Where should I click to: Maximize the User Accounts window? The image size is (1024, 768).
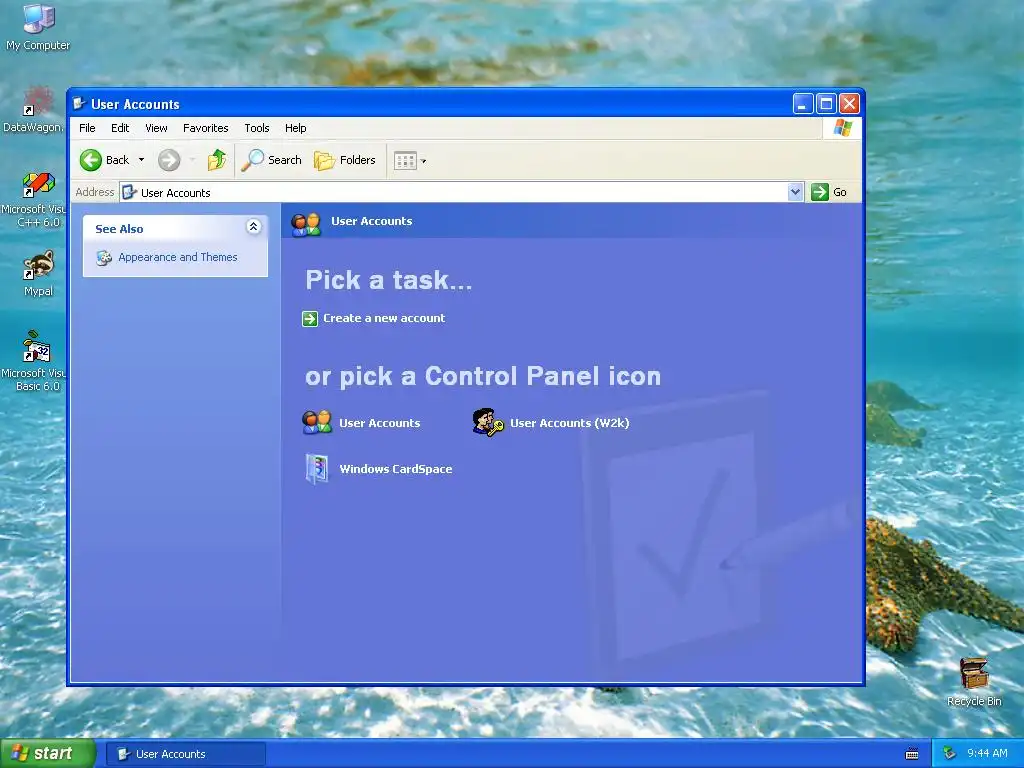[826, 104]
